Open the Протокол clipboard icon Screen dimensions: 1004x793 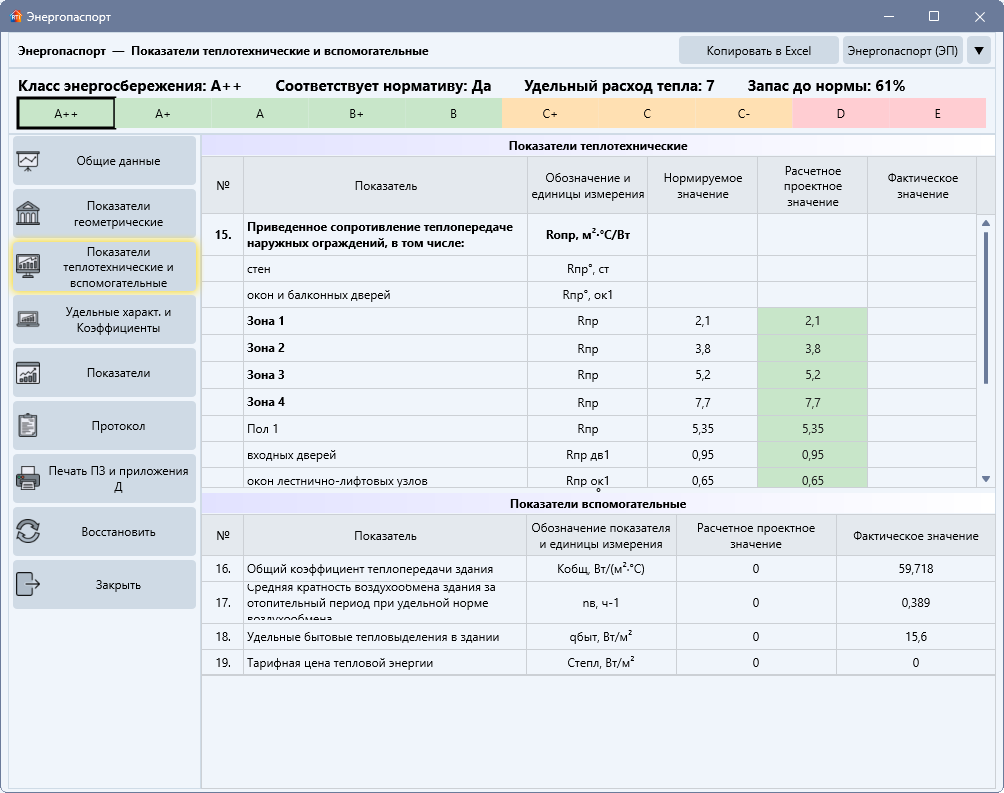tap(28, 425)
